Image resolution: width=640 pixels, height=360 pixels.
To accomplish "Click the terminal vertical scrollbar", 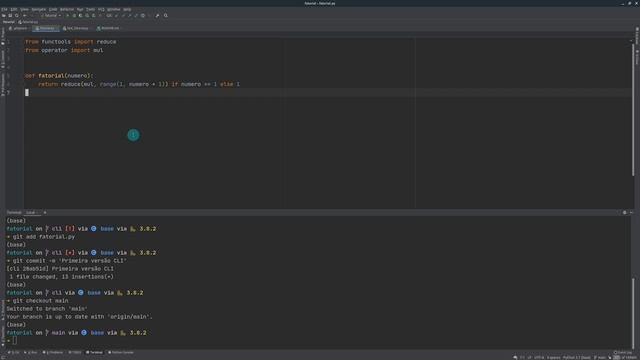I will tap(633, 313).
